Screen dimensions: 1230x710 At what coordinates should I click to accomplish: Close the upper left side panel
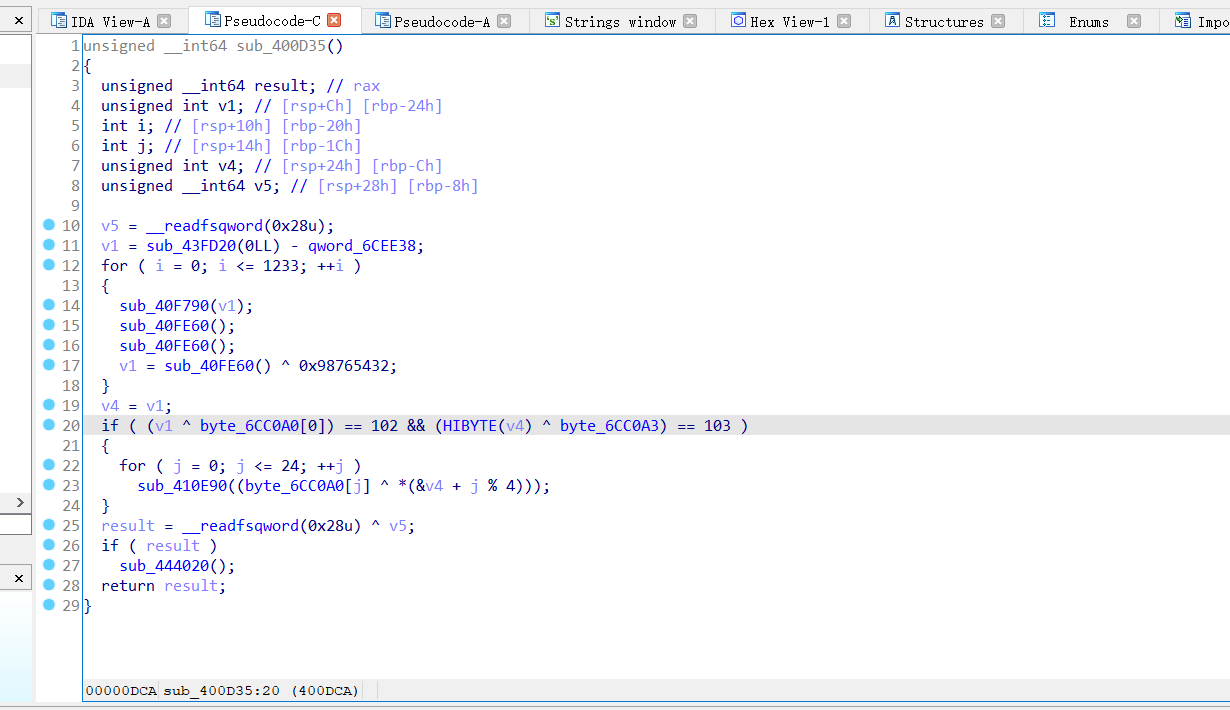18,20
